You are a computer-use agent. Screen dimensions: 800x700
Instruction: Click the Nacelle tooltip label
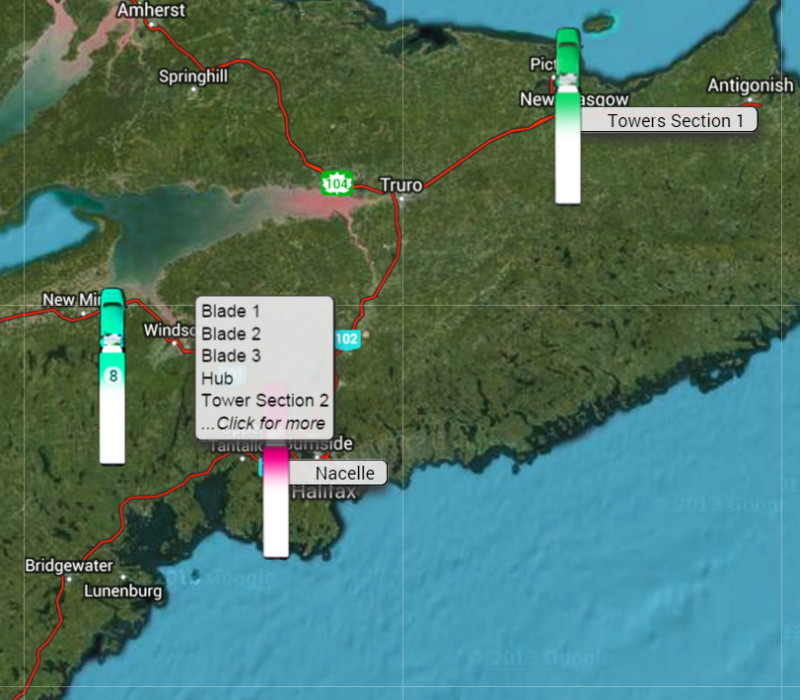344,473
